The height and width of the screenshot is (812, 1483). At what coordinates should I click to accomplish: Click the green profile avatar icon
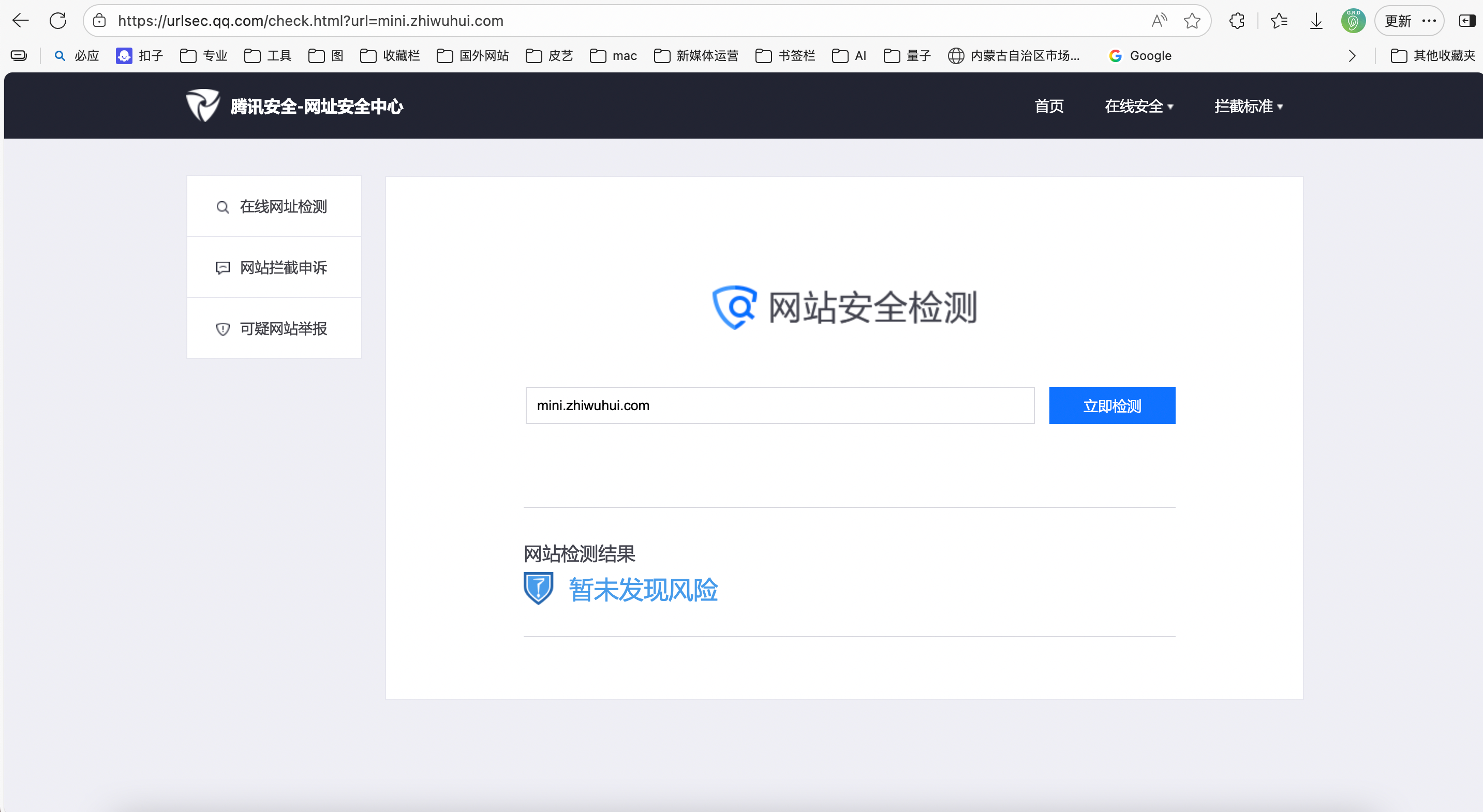coord(1353,21)
